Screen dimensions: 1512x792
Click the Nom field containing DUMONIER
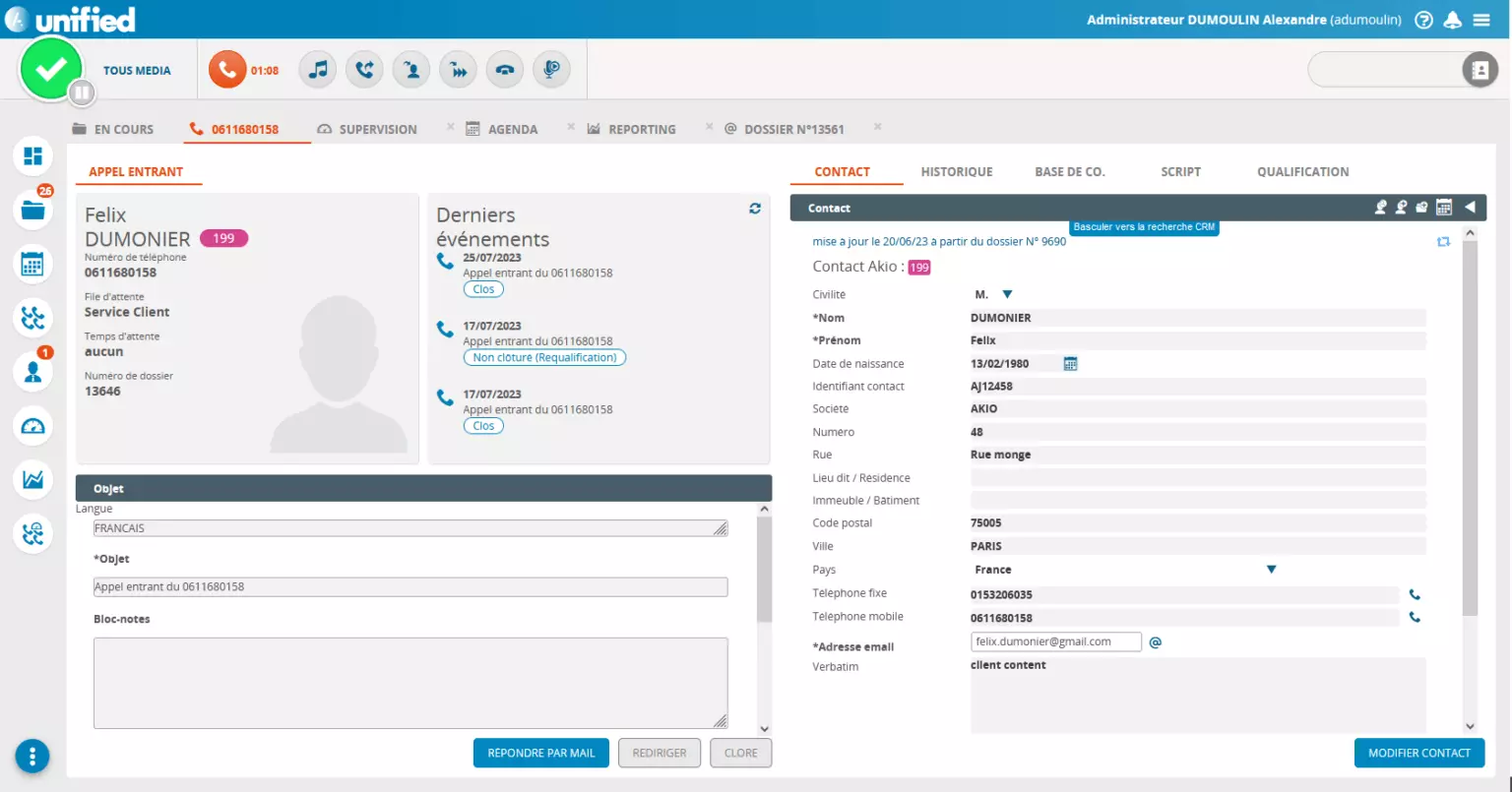coord(1198,318)
